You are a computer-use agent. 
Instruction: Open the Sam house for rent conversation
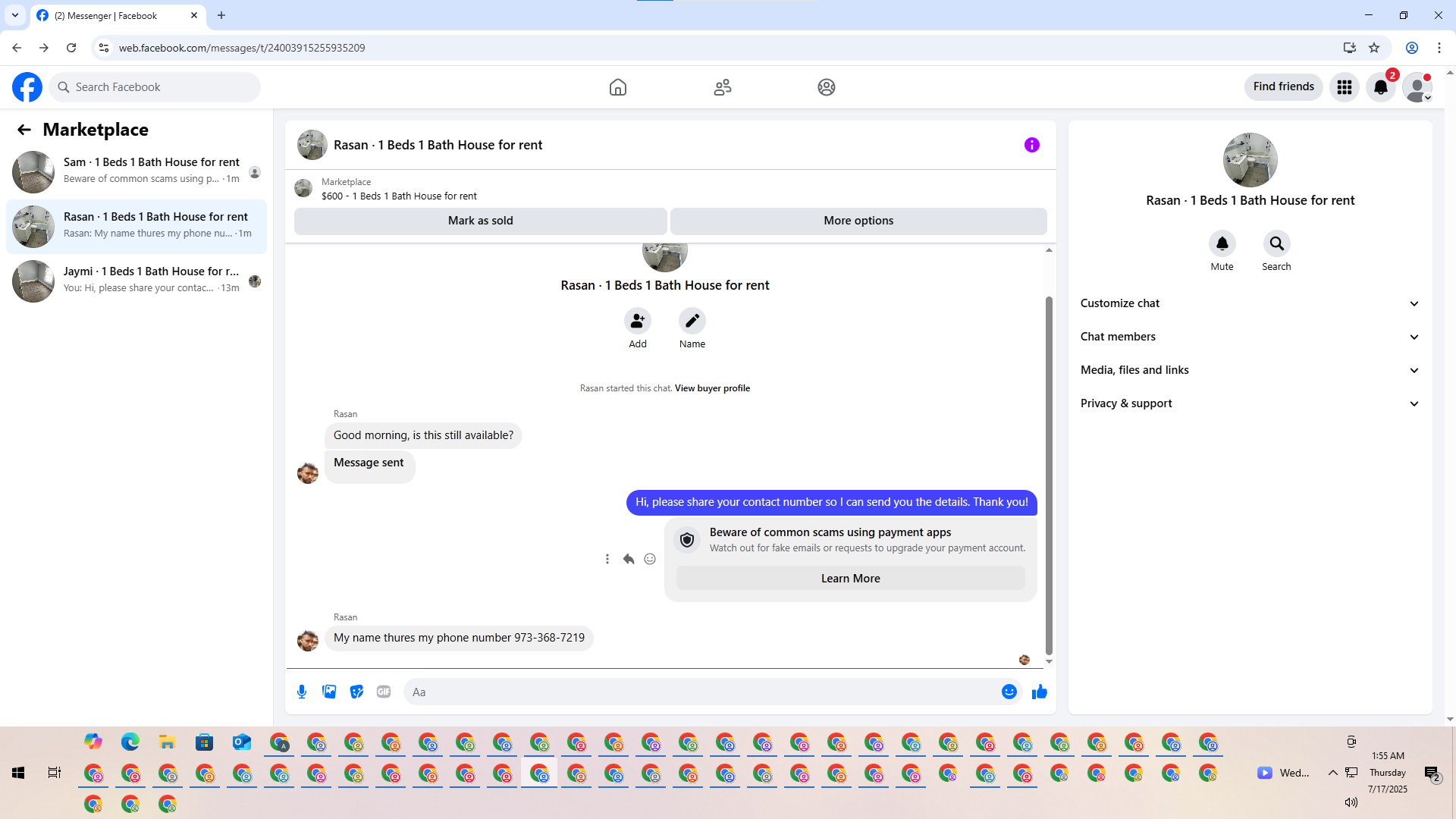click(x=136, y=172)
